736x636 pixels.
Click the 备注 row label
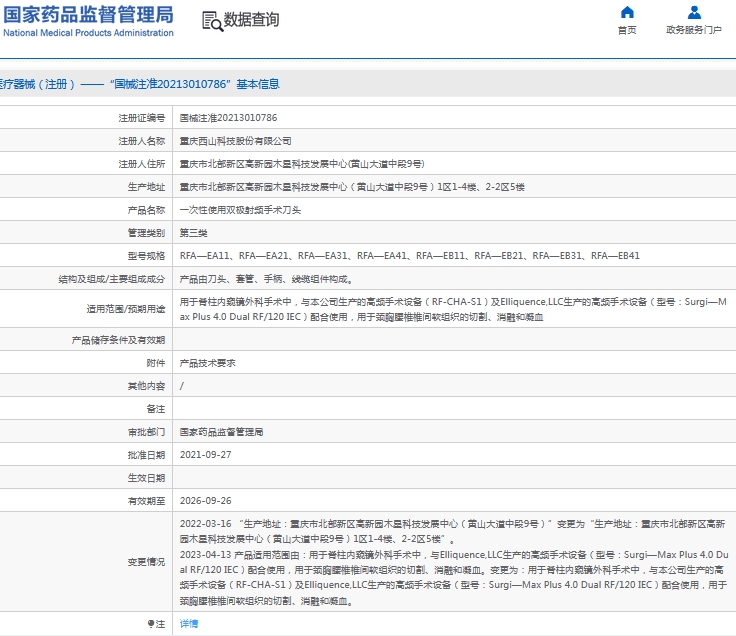(156, 409)
